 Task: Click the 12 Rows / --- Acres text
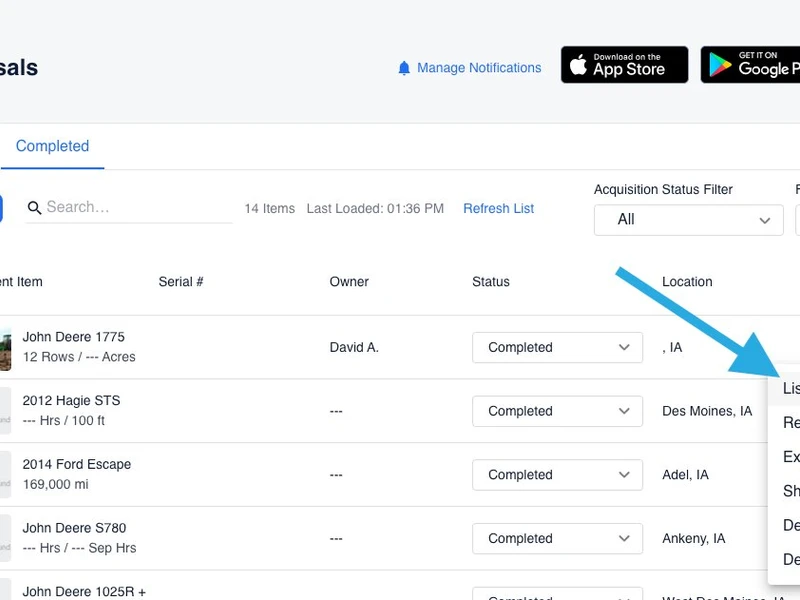[79, 357]
